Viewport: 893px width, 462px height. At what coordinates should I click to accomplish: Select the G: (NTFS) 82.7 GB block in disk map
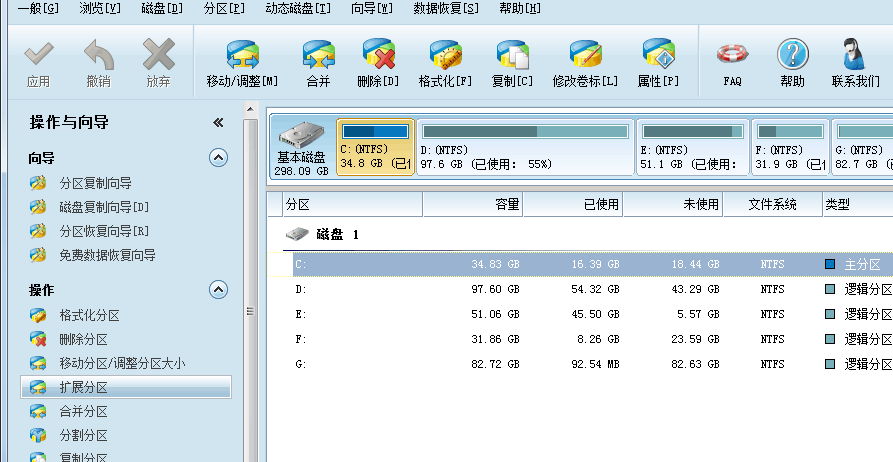point(862,146)
